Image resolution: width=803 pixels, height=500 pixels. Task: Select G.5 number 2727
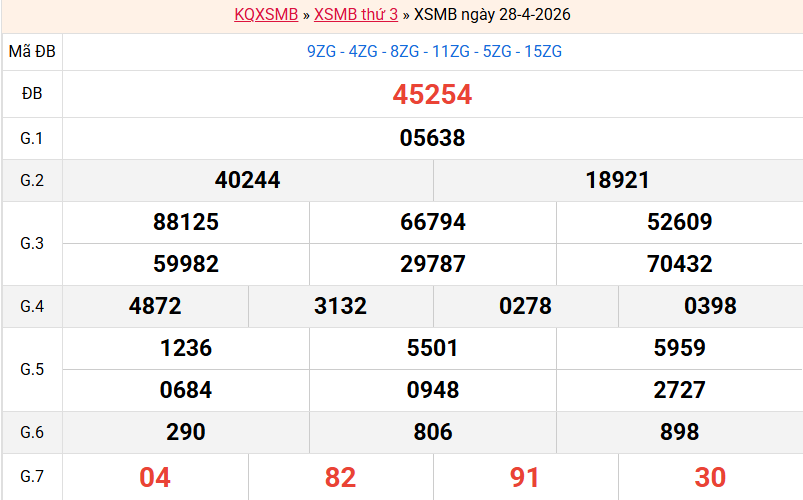click(679, 390)
